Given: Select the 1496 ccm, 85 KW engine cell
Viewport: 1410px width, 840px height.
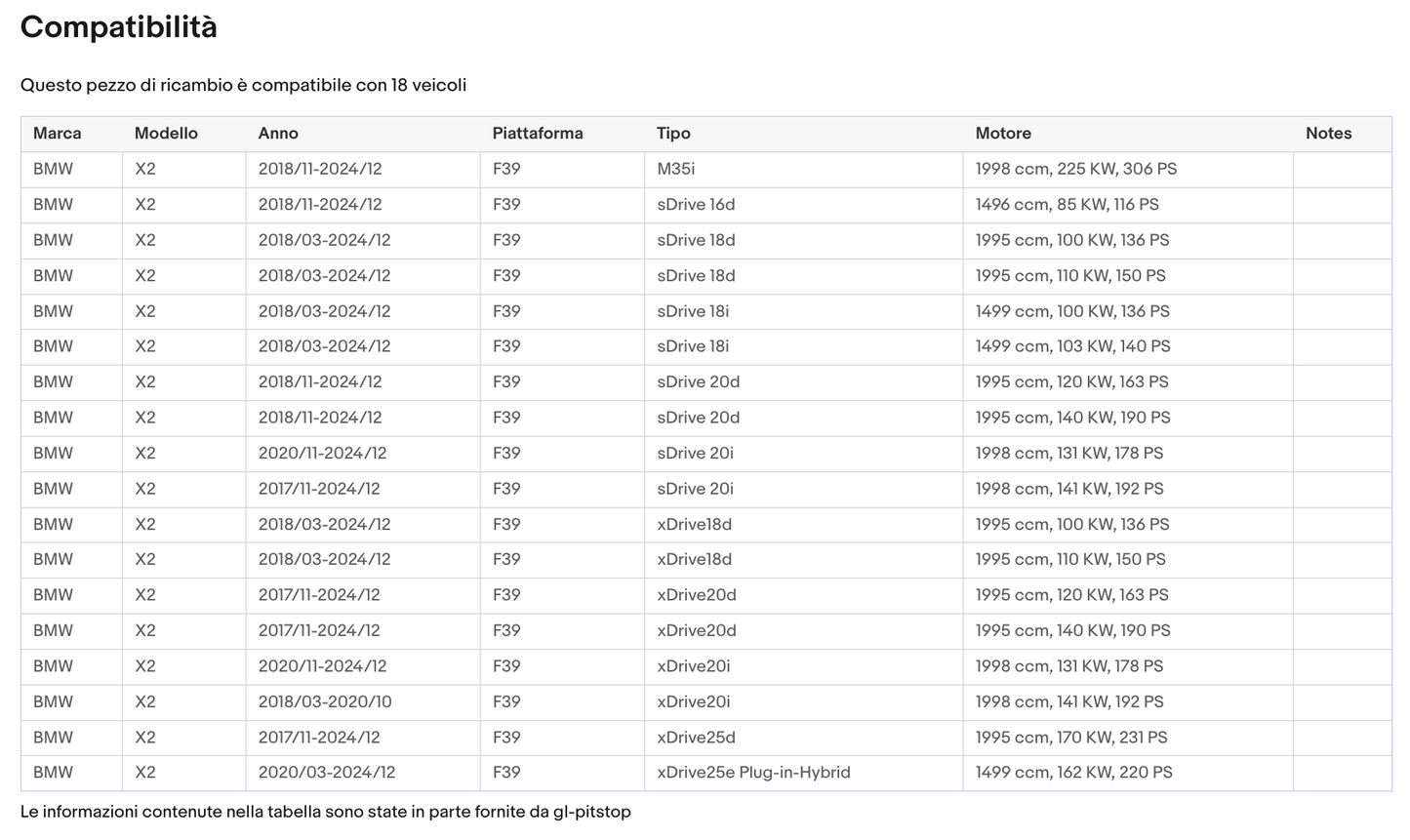Looking at the screenshot, I should [x=1067, y=205].
